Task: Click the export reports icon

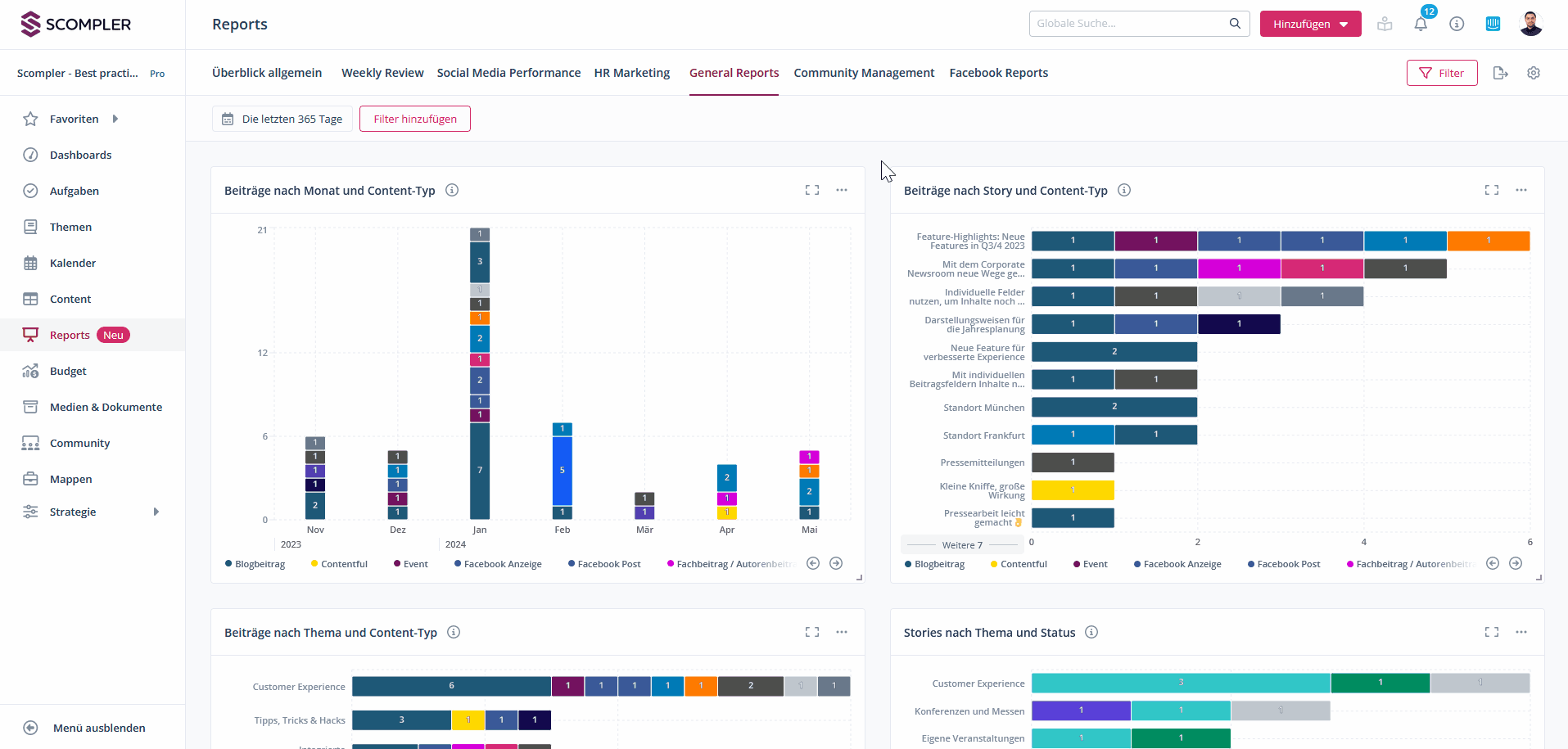Action: pos(1500,73)
